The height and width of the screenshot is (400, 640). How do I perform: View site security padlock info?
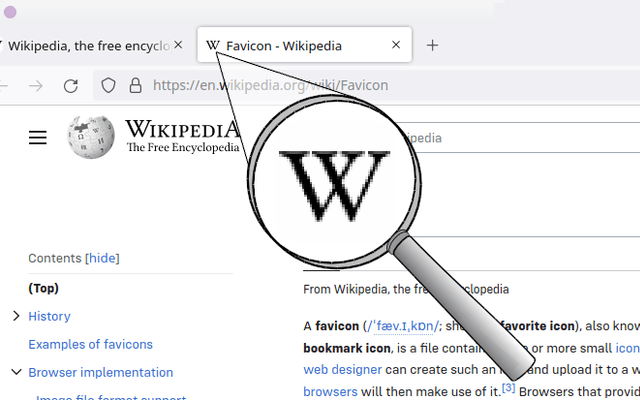click(x=136, y=86)
